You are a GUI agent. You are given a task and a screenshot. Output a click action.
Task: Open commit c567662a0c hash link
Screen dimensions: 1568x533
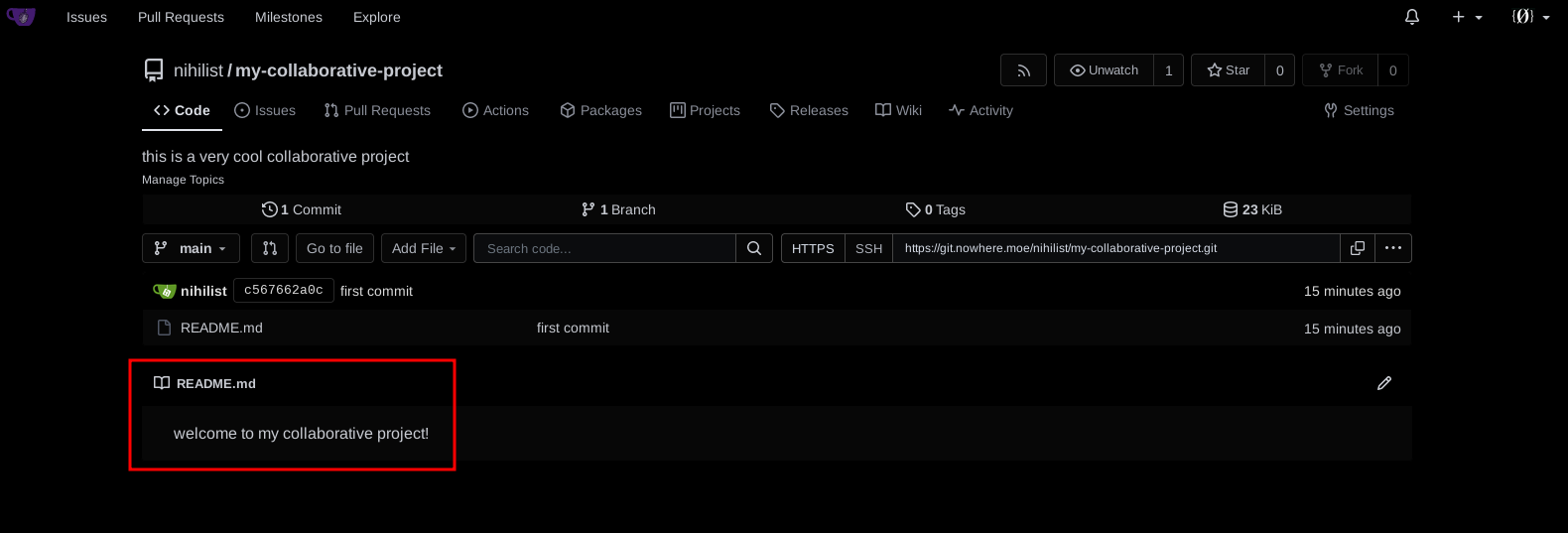pyautogui.click(x=283, y=290)
